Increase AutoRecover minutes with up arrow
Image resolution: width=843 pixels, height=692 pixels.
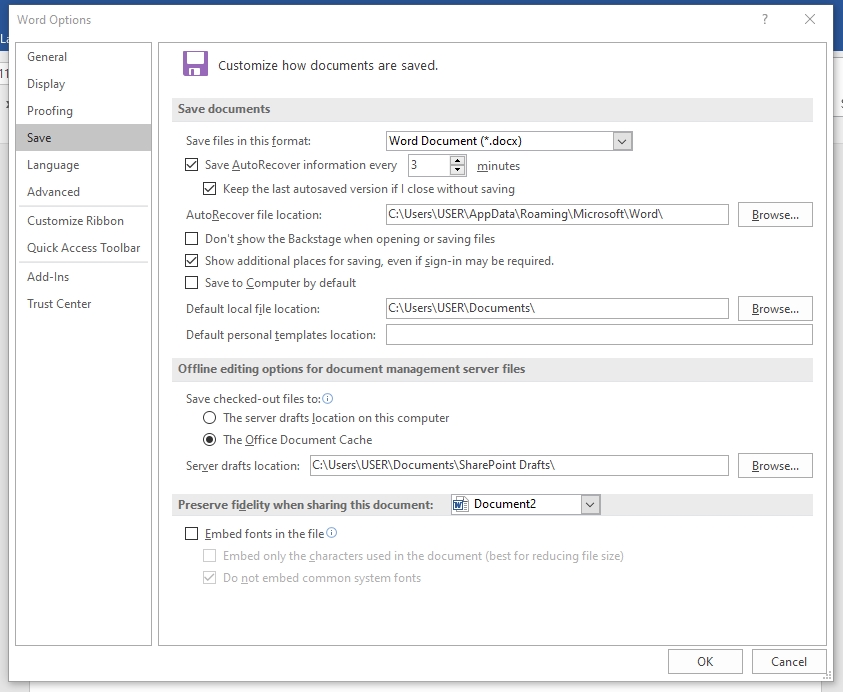click(x=458, y=160)
